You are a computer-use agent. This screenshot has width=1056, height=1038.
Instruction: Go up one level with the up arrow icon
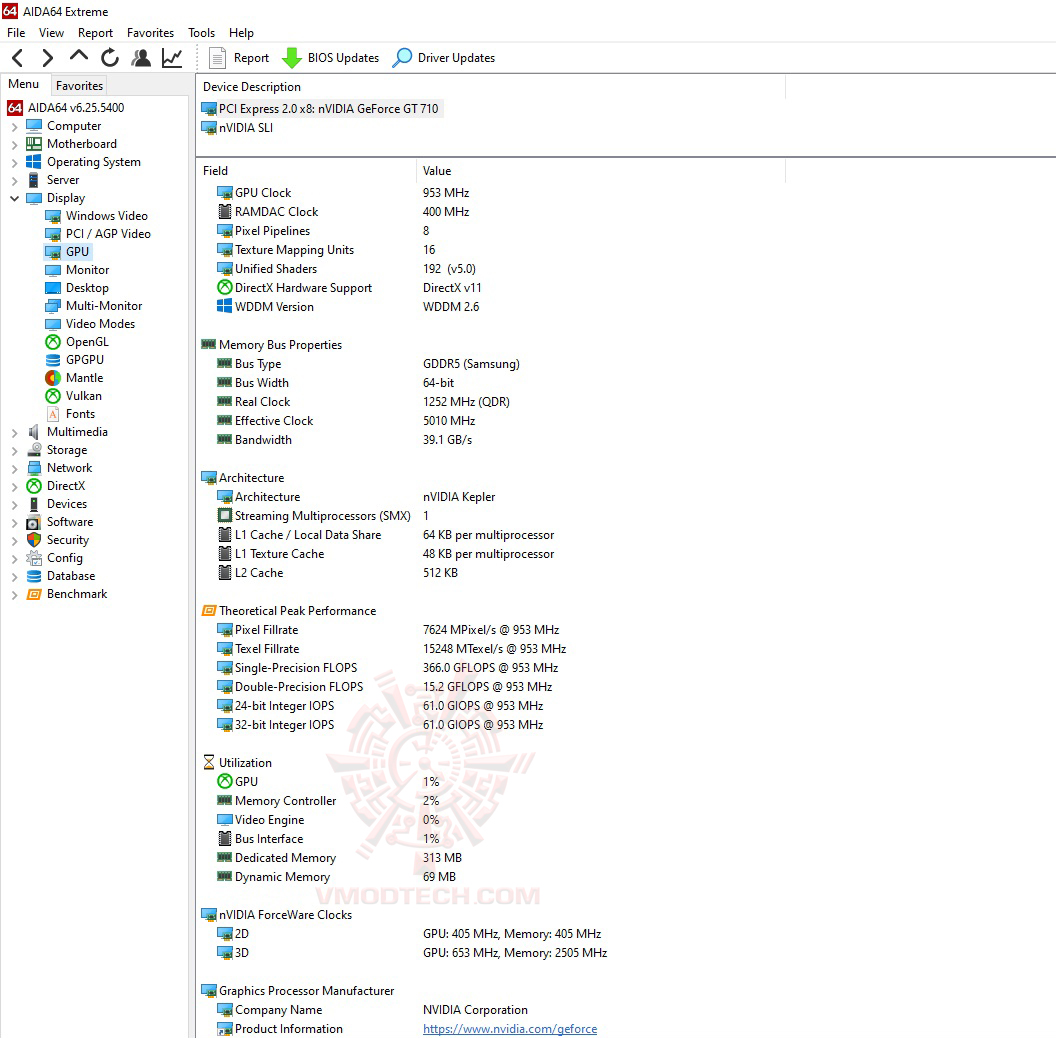(x=79, y=57)
